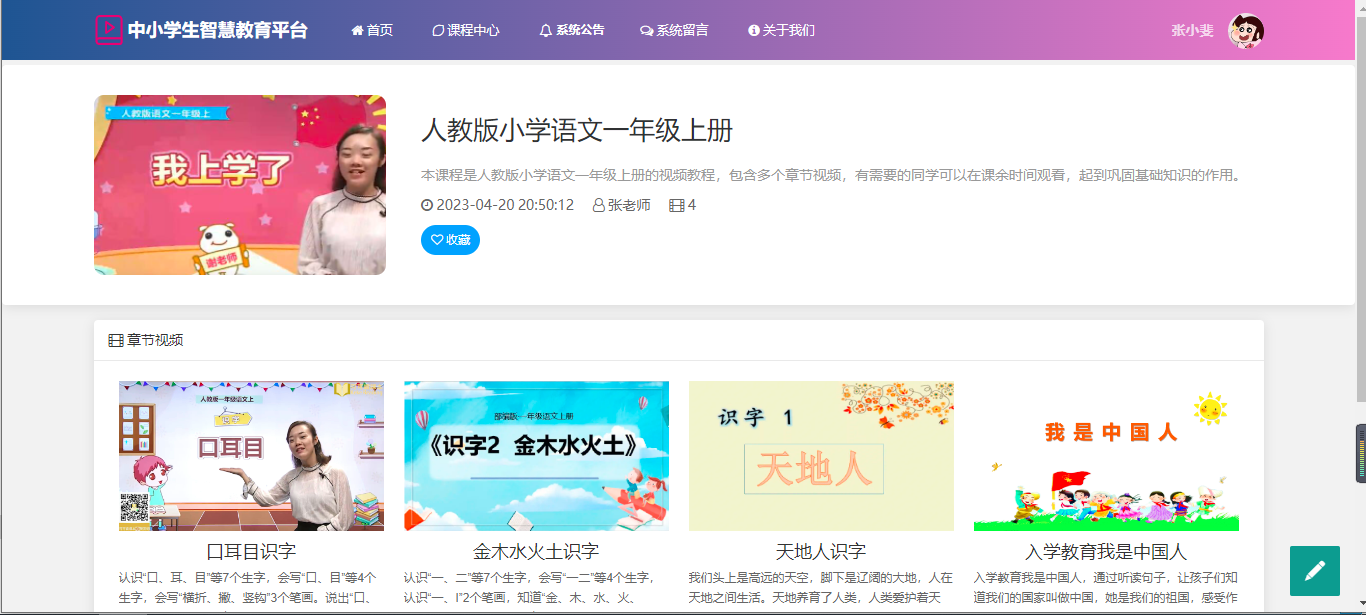Open the 首页 home menu item
Image resolution: width=1366 pixels, height=615 pixels.
(372, 30)
